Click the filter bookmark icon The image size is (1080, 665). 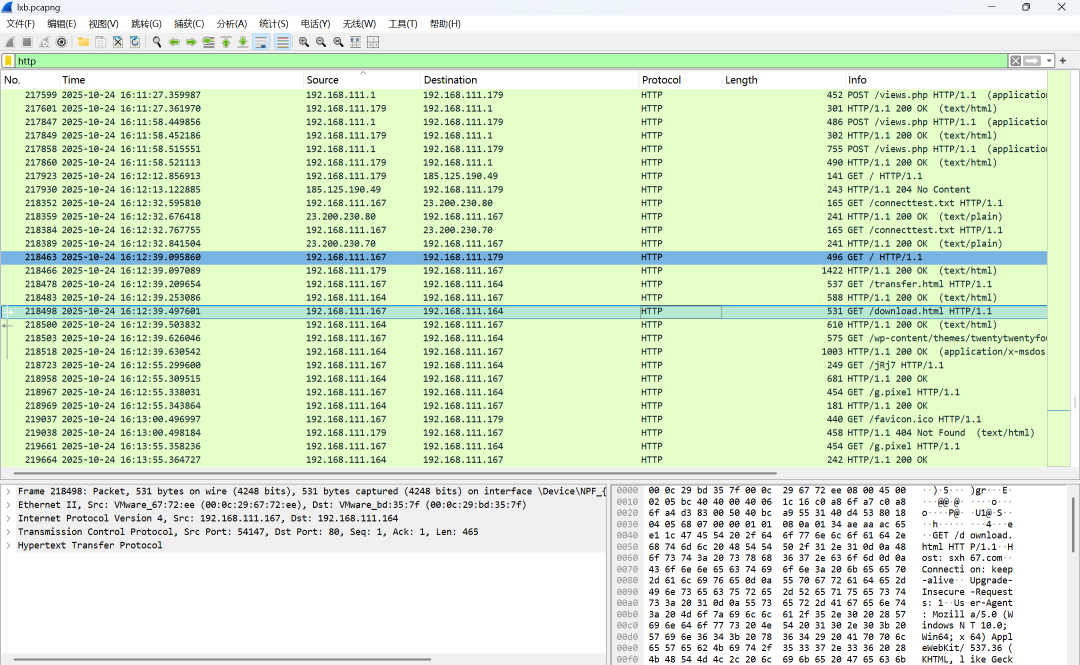point(8,61)
